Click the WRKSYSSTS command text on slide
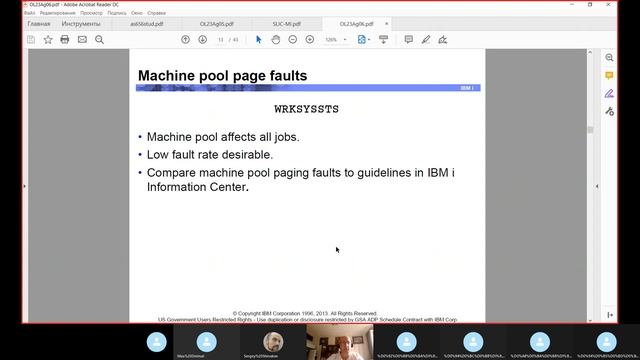The image size is (640, 360). (307, 109)
